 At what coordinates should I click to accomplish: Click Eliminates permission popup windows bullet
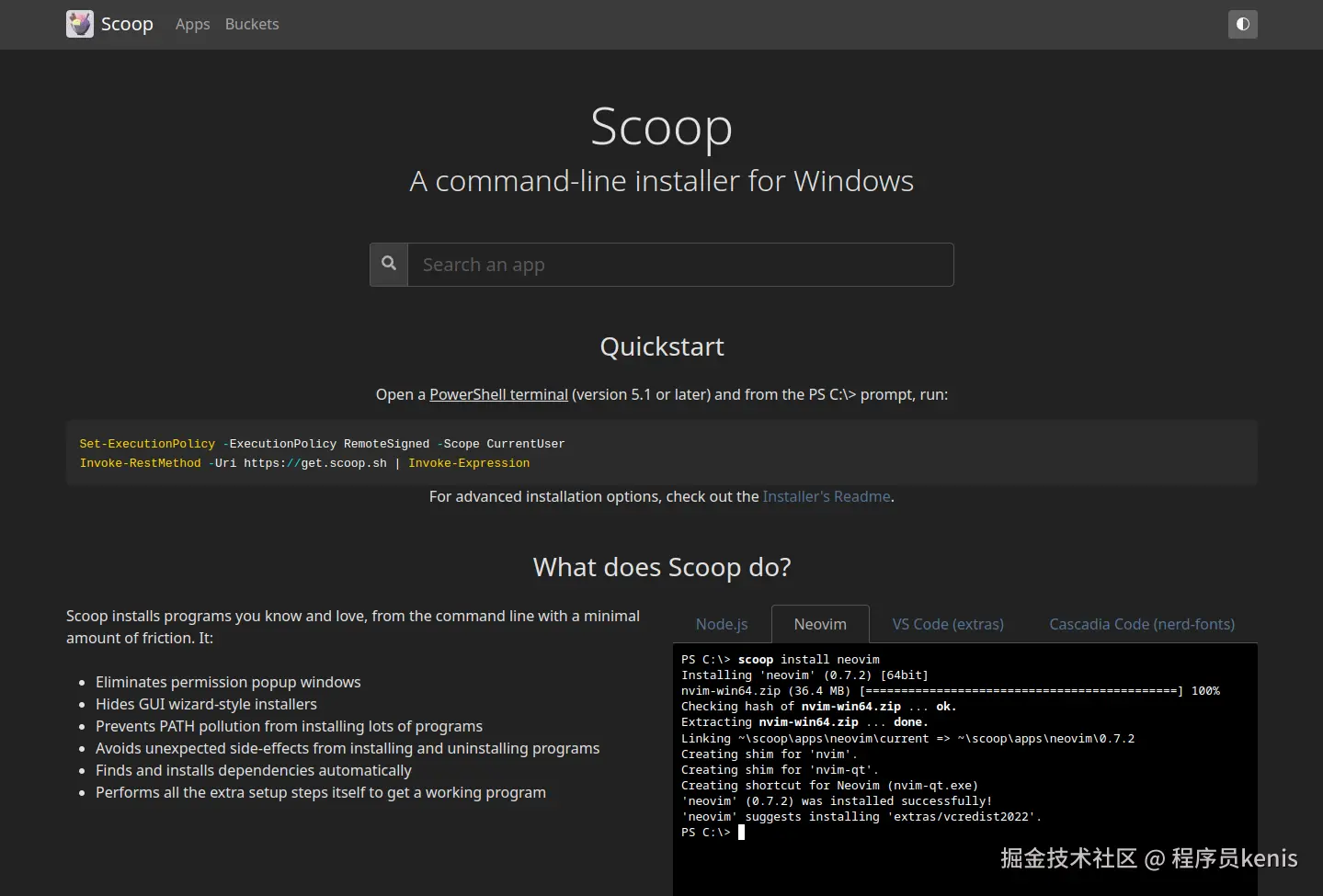228,682
